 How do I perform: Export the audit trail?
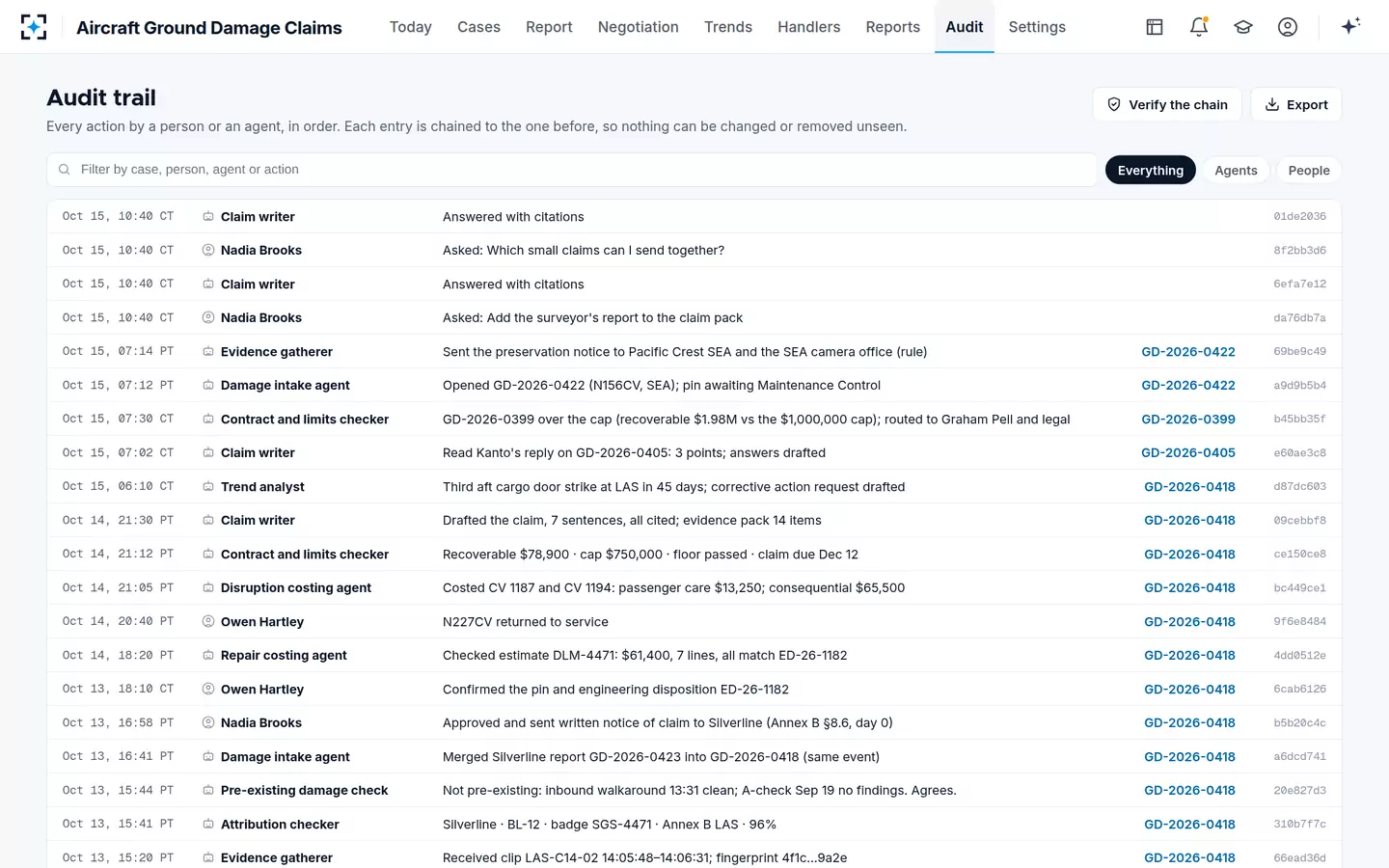tap(1296, 105)
